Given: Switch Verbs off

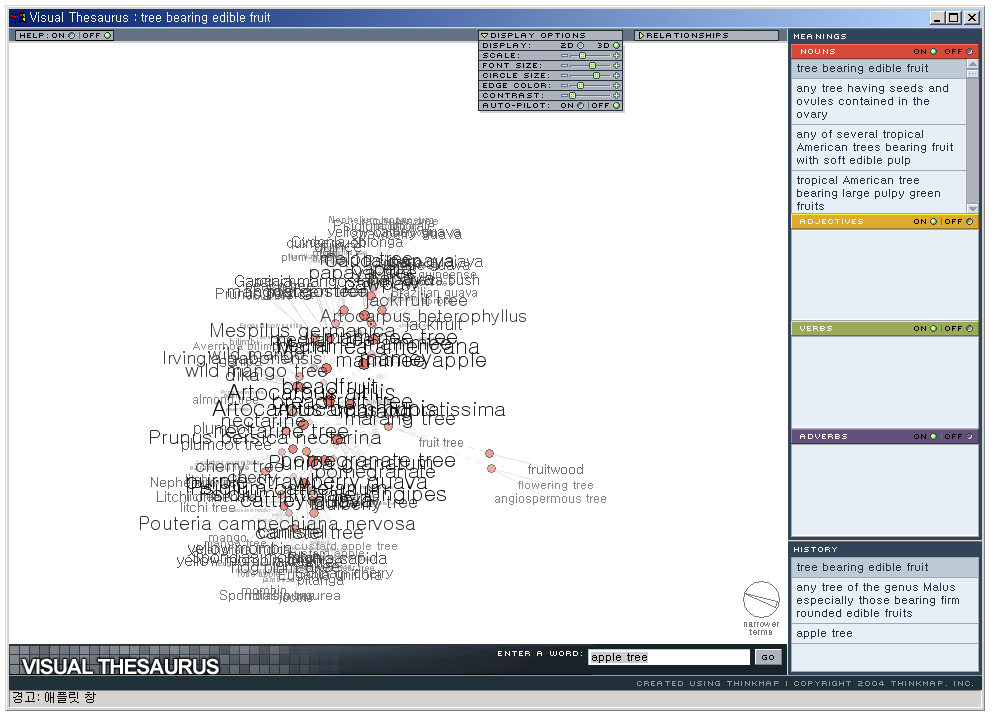Looking at the screenshot, I should click(969, 329).
